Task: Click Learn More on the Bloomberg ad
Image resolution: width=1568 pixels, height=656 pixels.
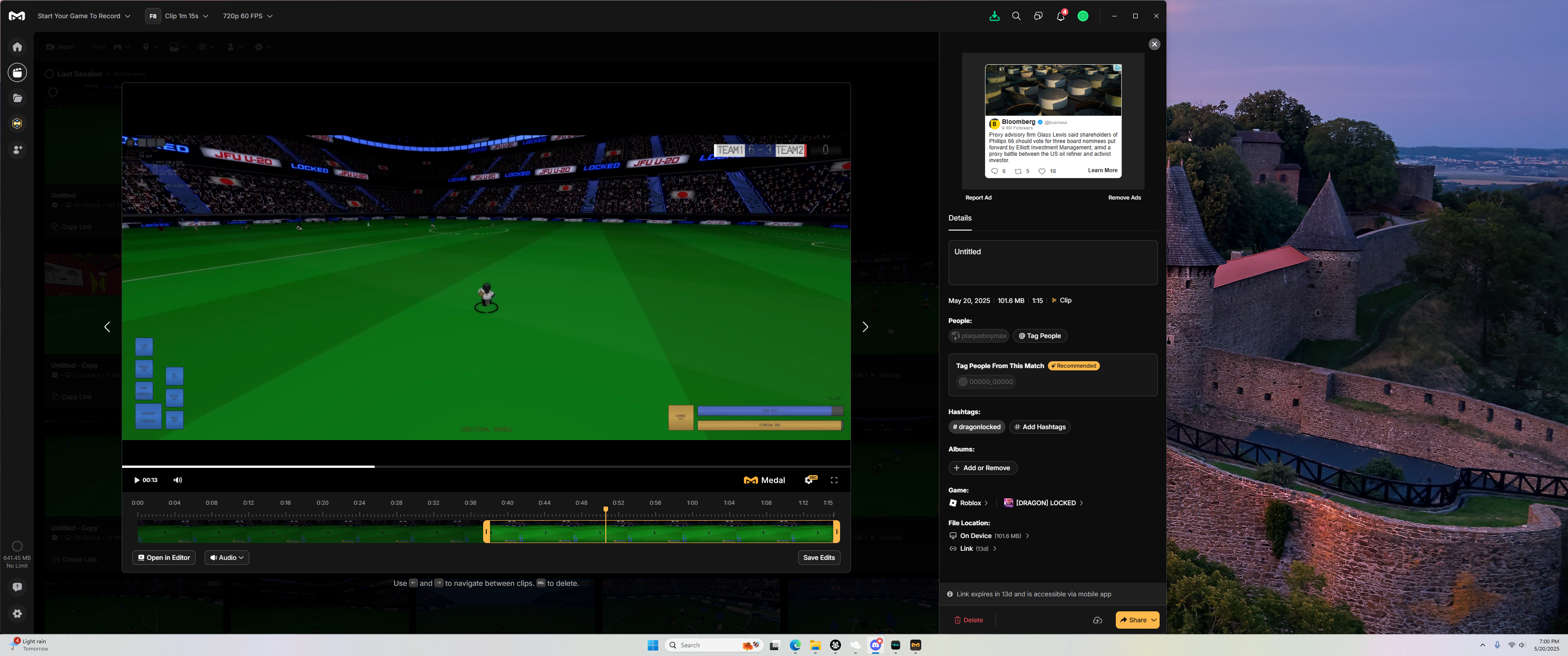Action: pyautogui.click(x=1102, y=170)
